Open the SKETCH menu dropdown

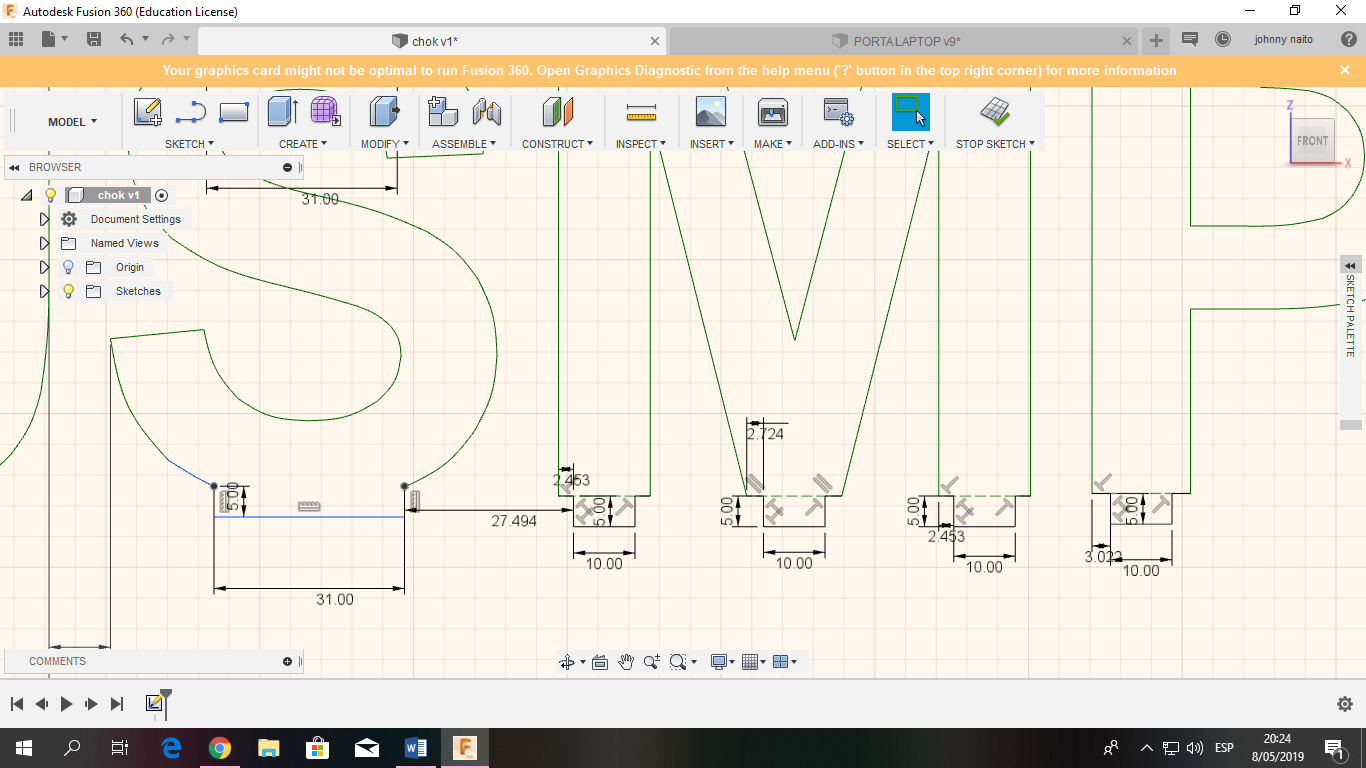pyautogui.click(x=189, y=144)
